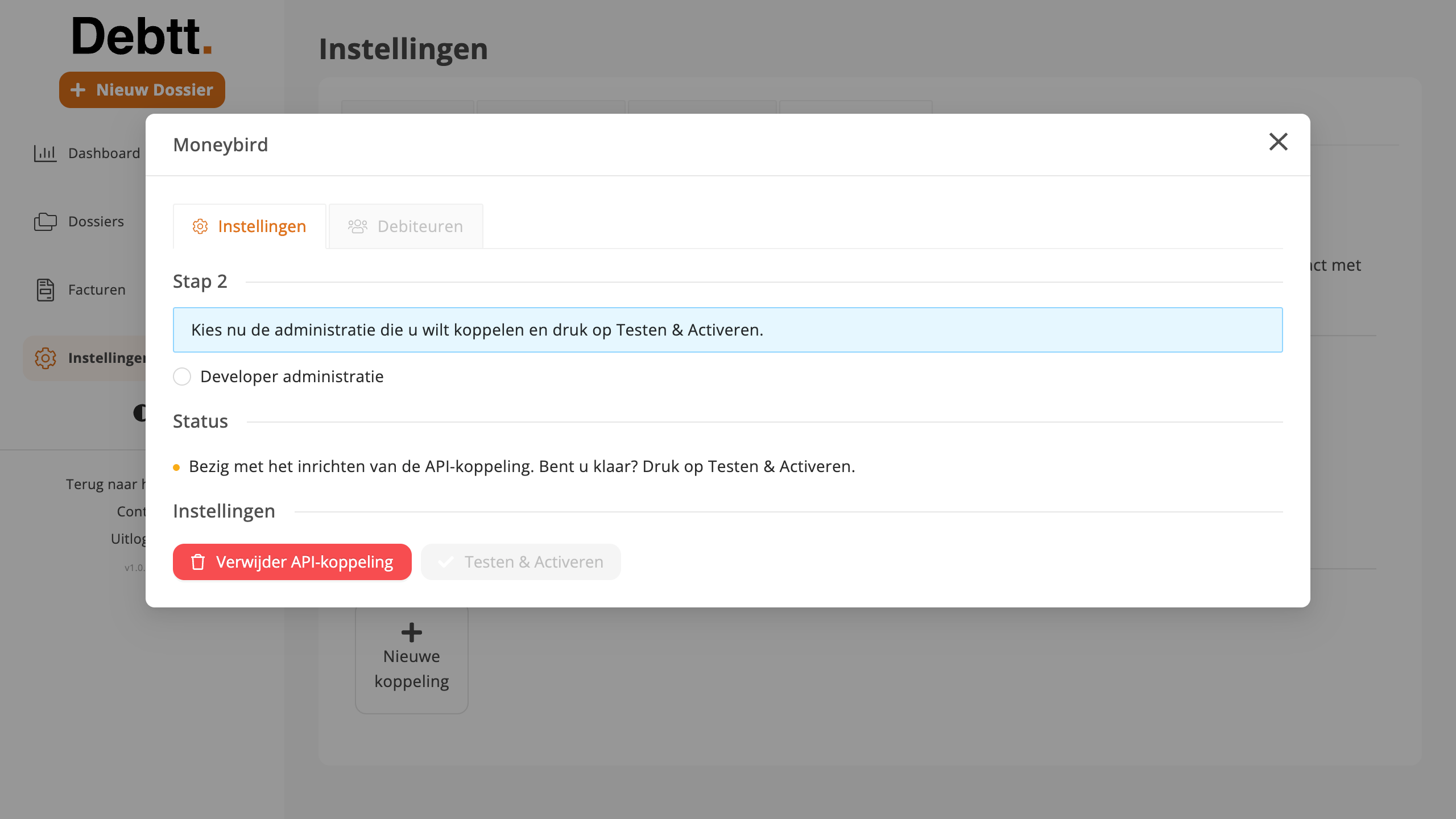Click the Nieuw Dossier button
This screenshot has height=819, width=1456.
point(142,90)
